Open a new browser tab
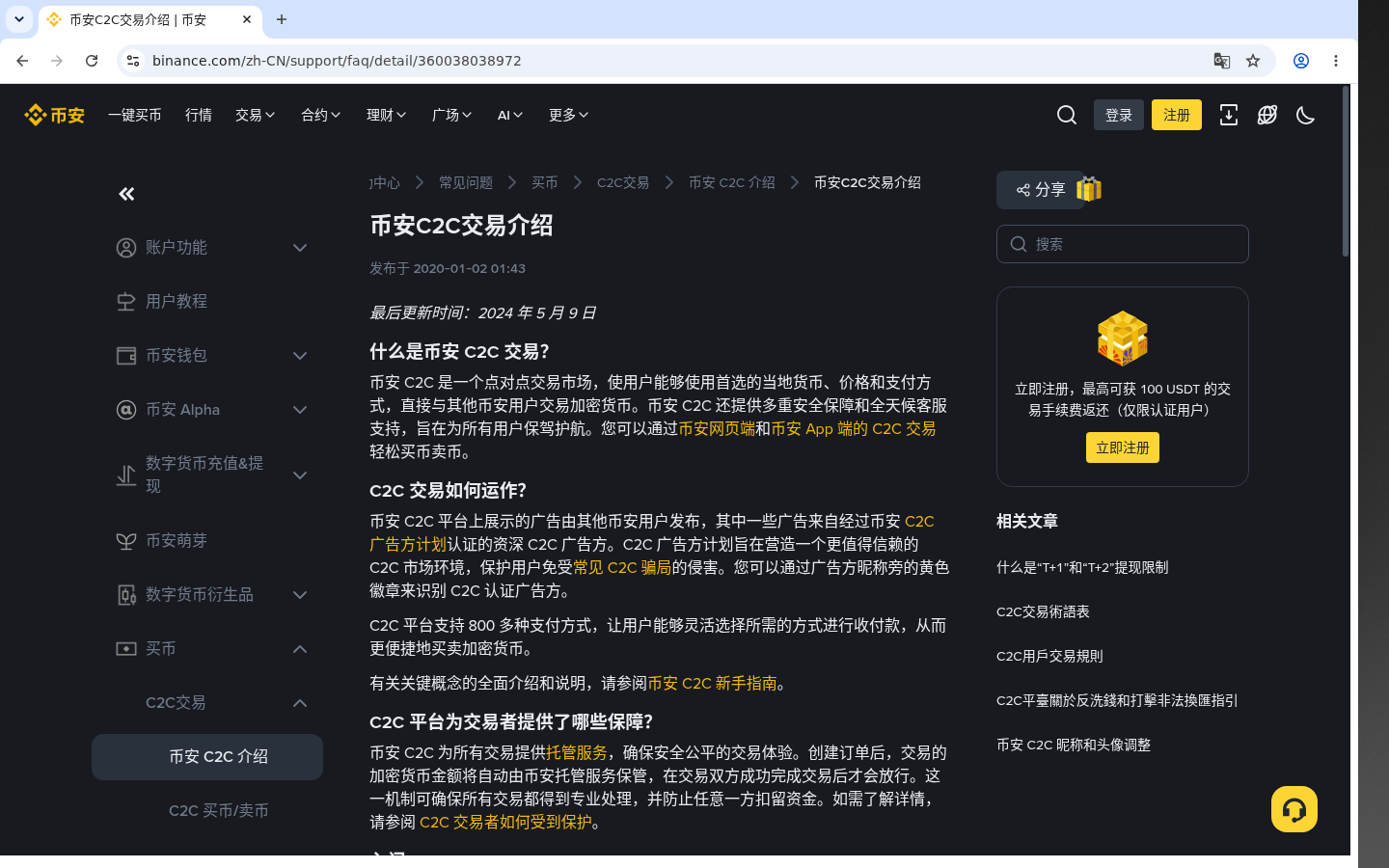Screen dimensions: 1389x868 (x=282, y=19)
